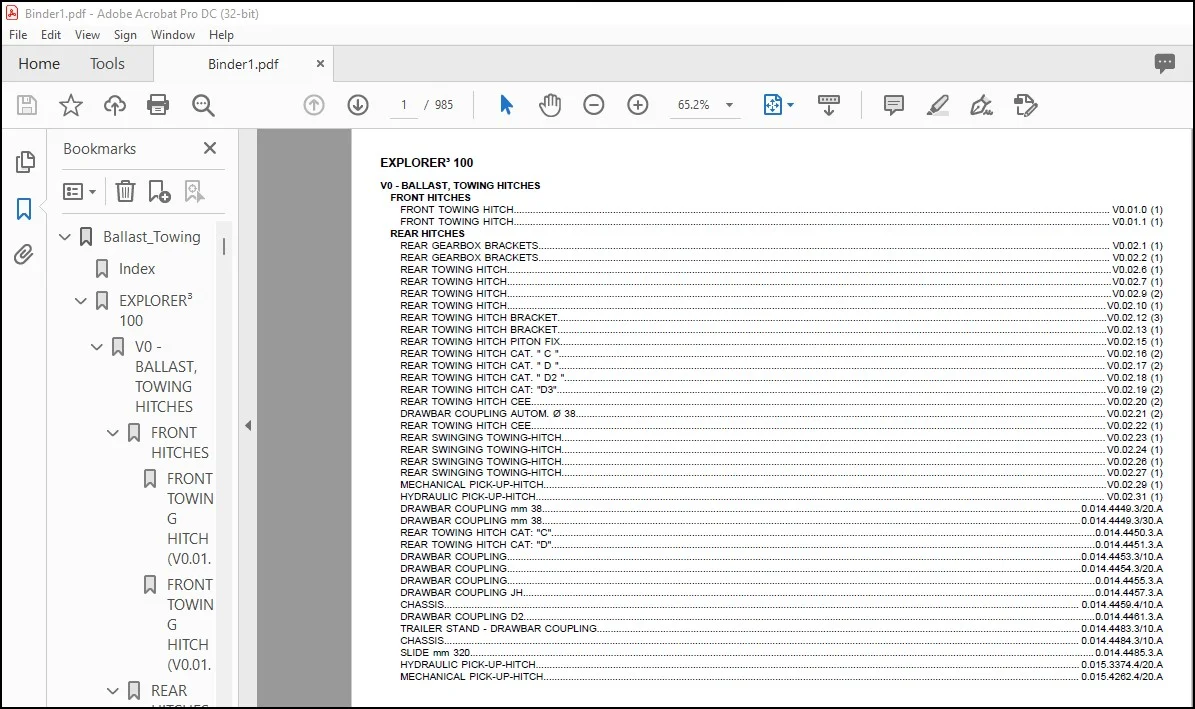Collapse the EXPLORER³ 100 bookmark
Screen dimensions: 1195x709
pyautogui.click(x=81, y=301)
